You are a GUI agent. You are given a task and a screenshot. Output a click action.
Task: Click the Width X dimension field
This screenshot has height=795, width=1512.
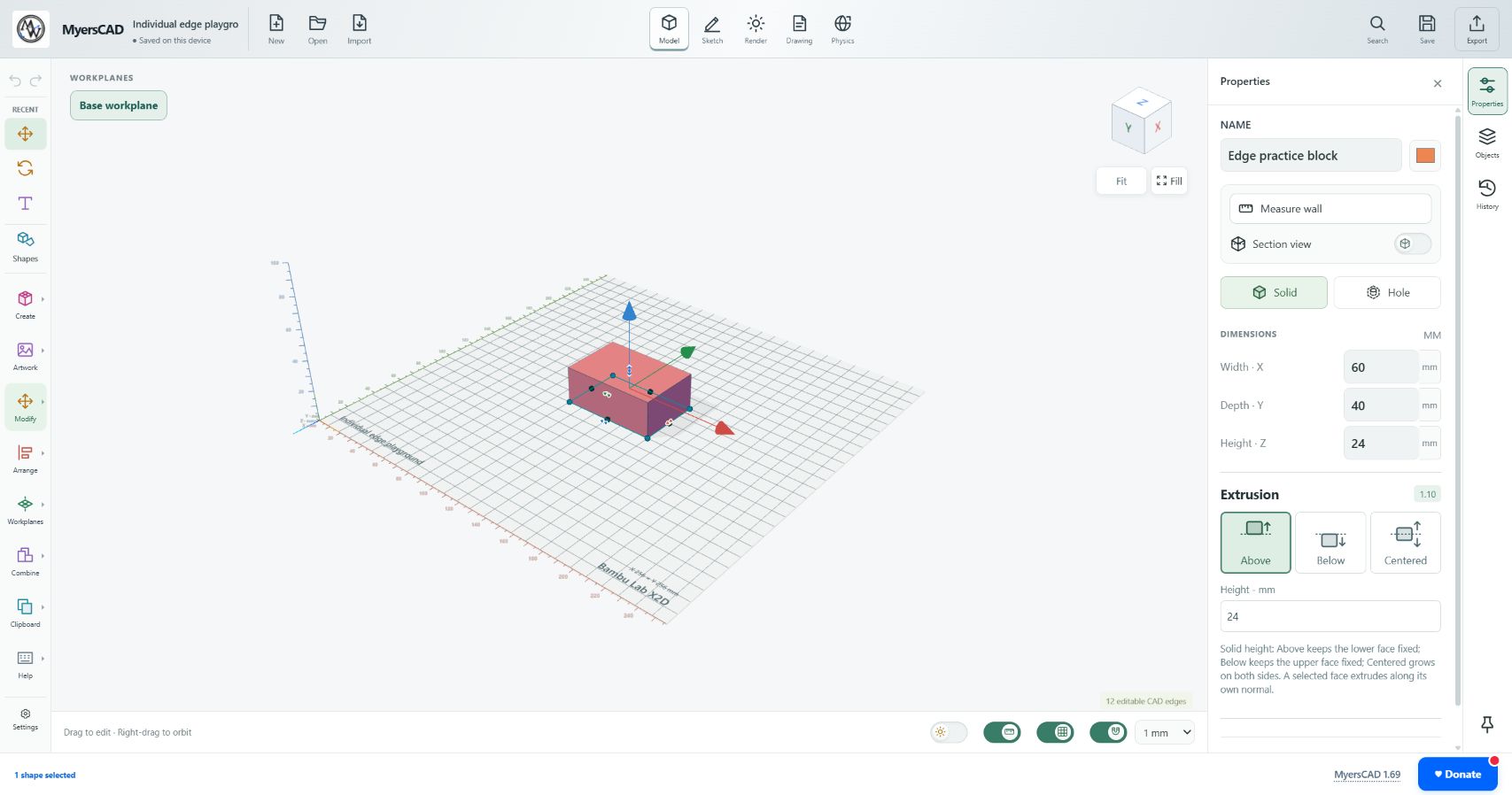click(x=1381, y=367)
